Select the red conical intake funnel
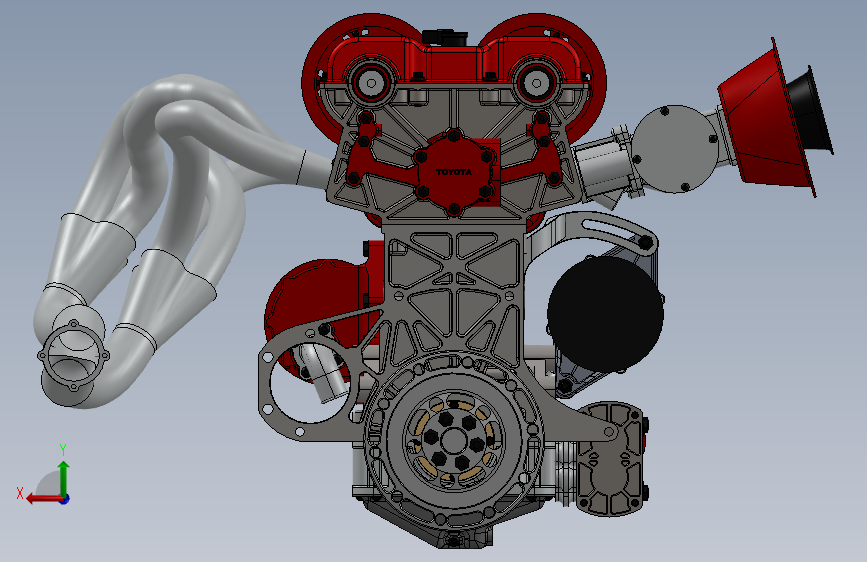This screenshot has height=562, width=867. pyautogui.click(x=765, y=118)
